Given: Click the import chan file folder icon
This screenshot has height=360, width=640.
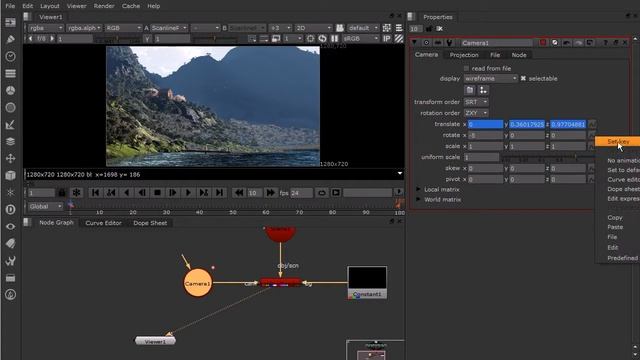Looking at the screenshot, I should pyautogui.click(x=469, y=90).
